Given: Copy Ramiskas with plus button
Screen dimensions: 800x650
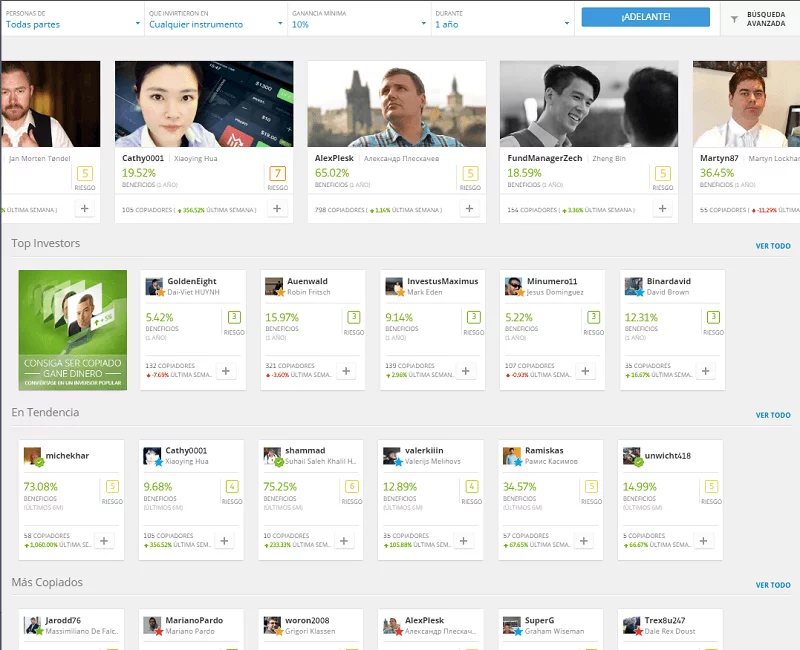Looking at the screenshot, I should tap(584, 541).
